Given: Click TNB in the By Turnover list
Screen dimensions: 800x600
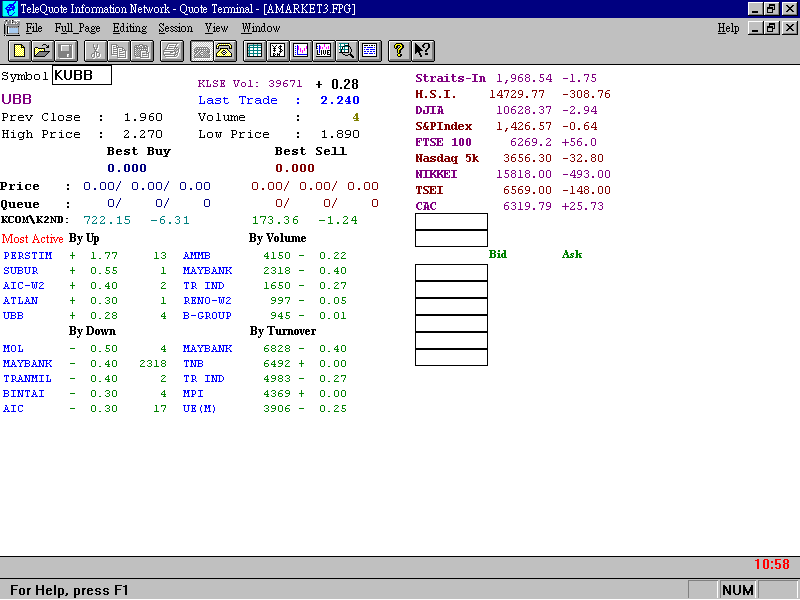Looking at the screenshot, I should click(x=193, y=364).
